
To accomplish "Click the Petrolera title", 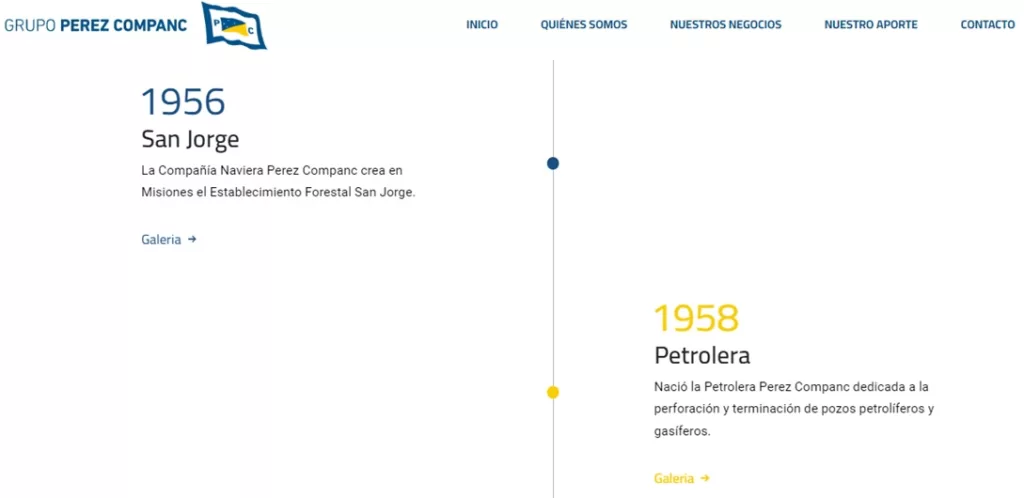I will (702, 356).
